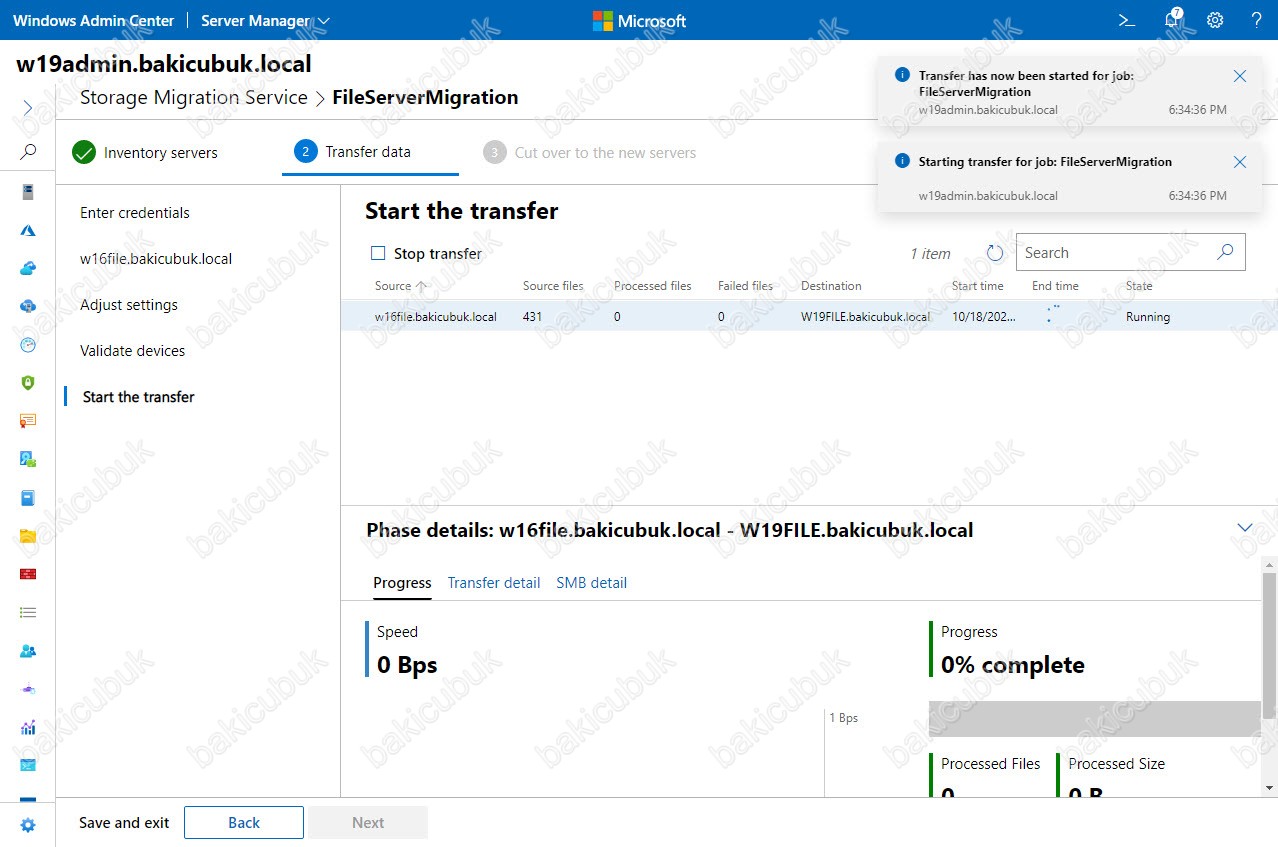Image resolution: width=1278 pixels, height=847 pixels.
Task: Click Save and exit
Action: (124, 823)
